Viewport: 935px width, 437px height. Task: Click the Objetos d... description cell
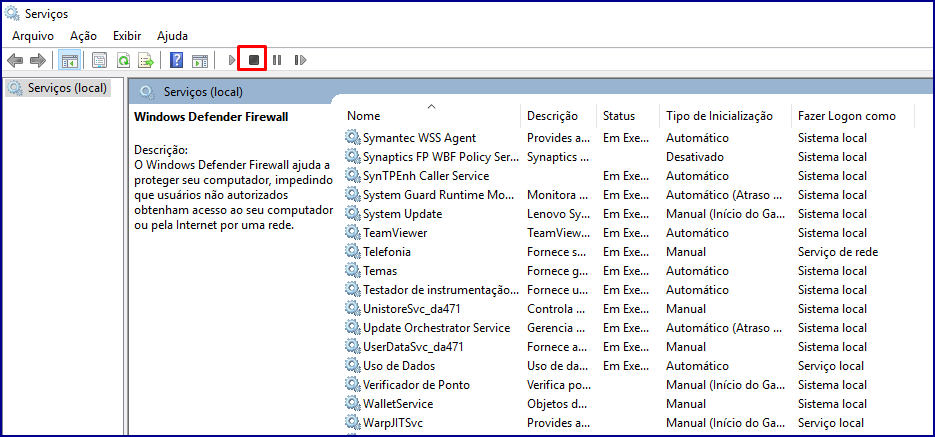tap(558, 404)
